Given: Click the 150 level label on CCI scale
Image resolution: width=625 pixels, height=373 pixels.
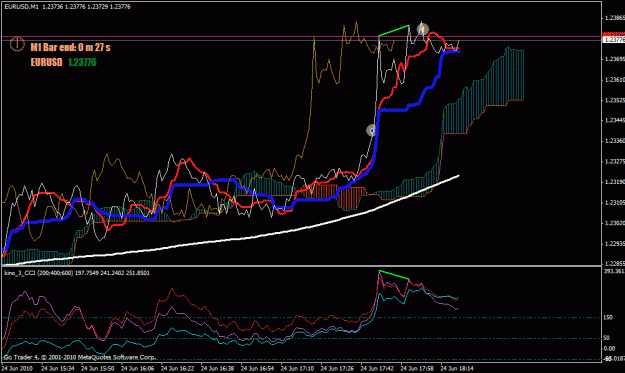Looking at the screenshot, I should [608, 318].
